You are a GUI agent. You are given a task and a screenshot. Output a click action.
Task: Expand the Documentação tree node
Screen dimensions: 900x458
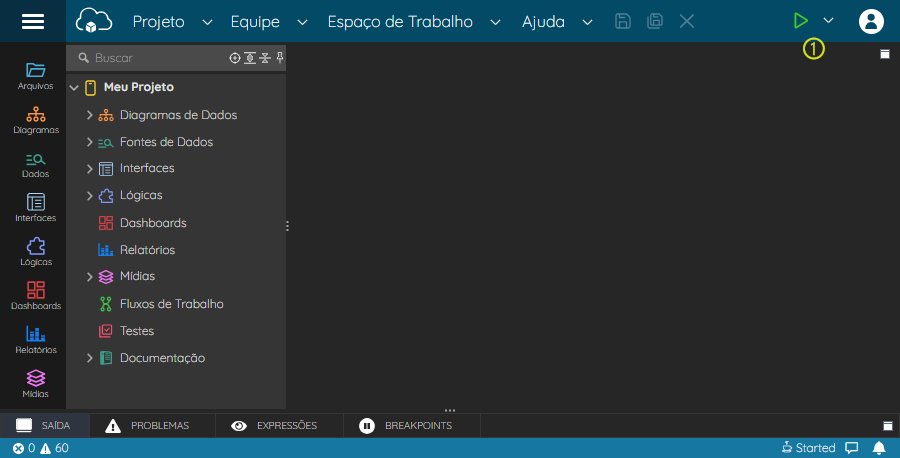pos(90,358)
